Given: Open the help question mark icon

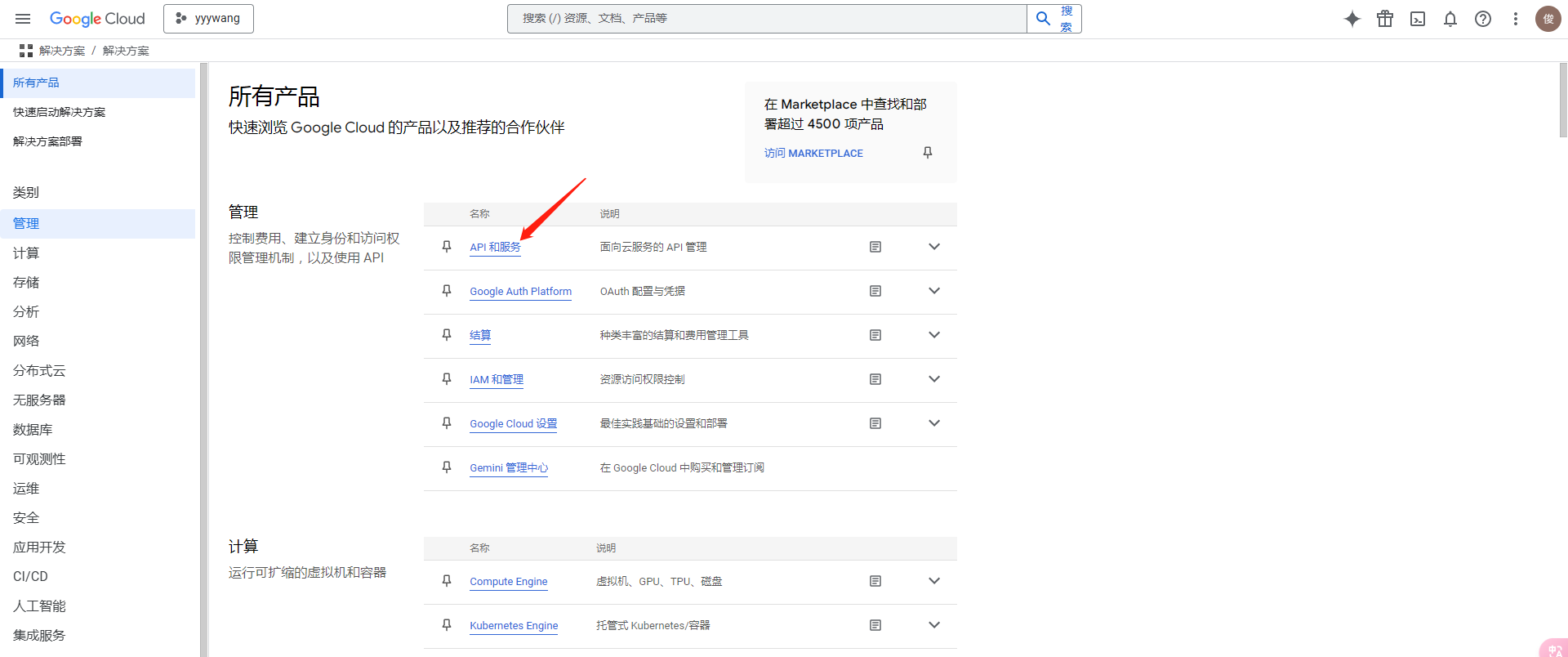Looking at the screenshot, I should [x=1483, y=19].
